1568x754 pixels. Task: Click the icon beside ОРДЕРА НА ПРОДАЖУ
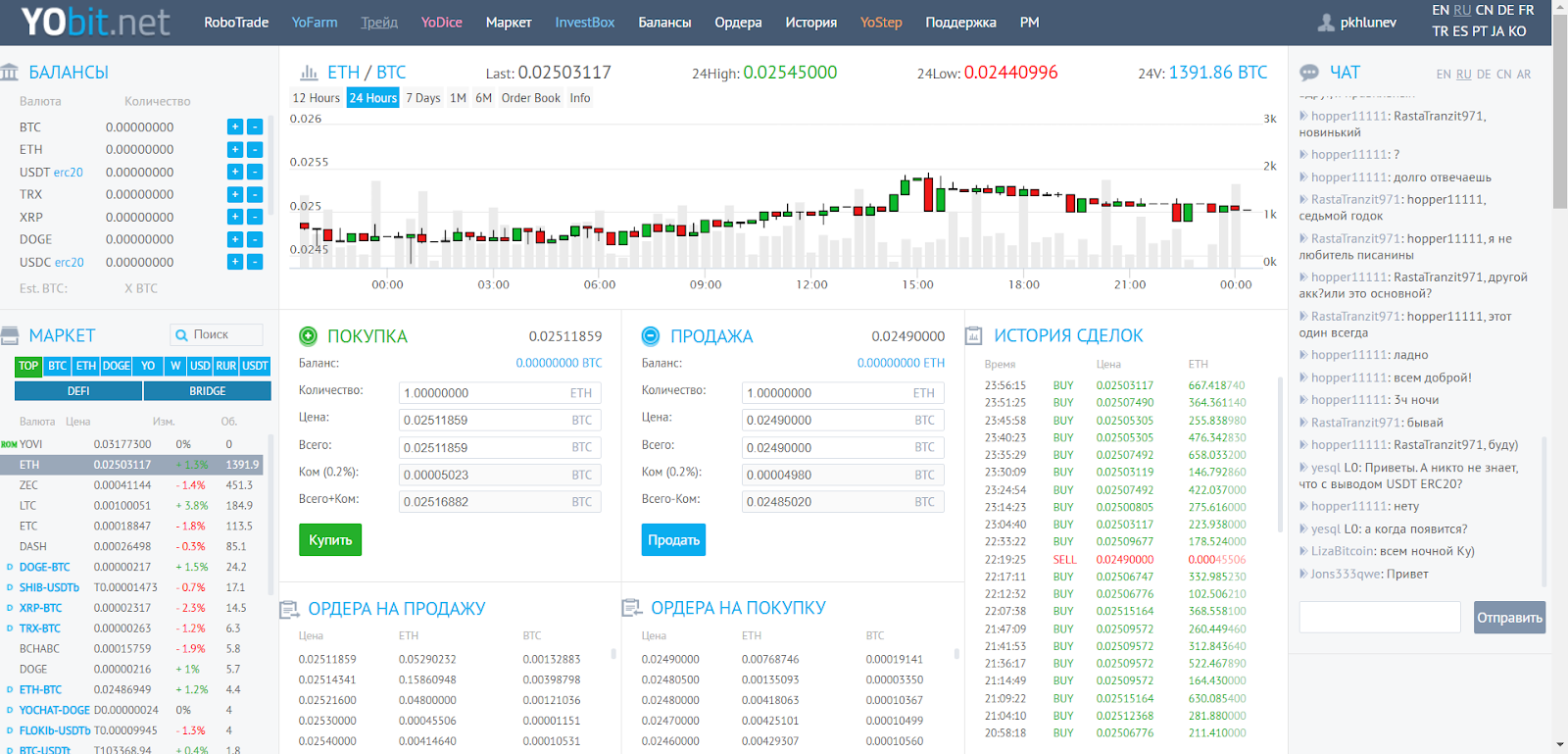pos(289,609)
